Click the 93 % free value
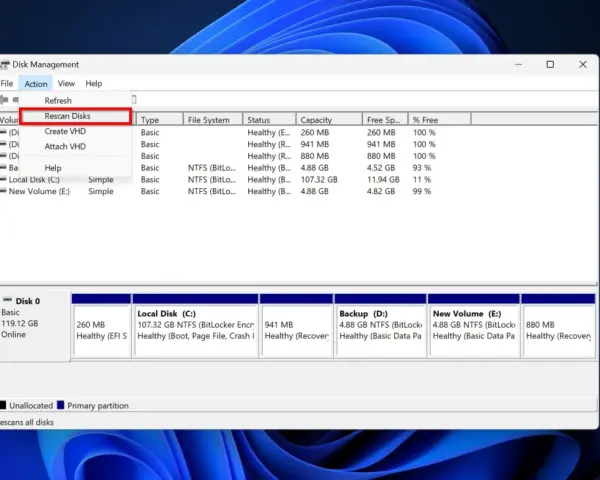Image resolution: width=600 pixels, height=480 pixels. [x=422, y=168]
